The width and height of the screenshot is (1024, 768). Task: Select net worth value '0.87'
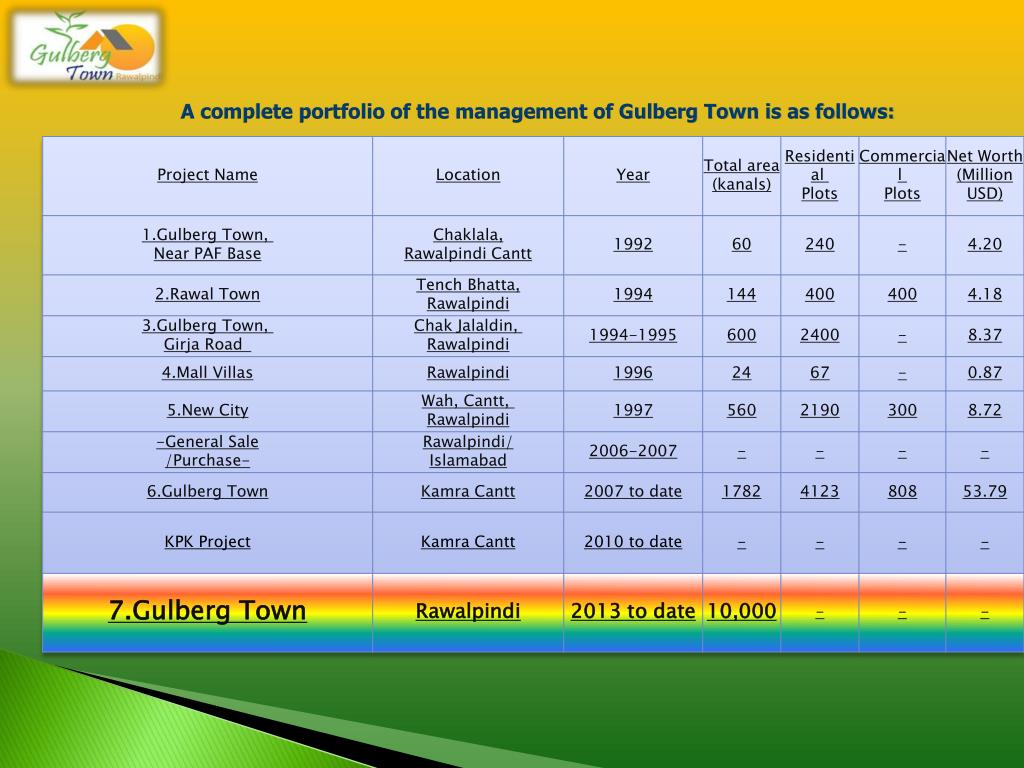[x=984, y=373]
